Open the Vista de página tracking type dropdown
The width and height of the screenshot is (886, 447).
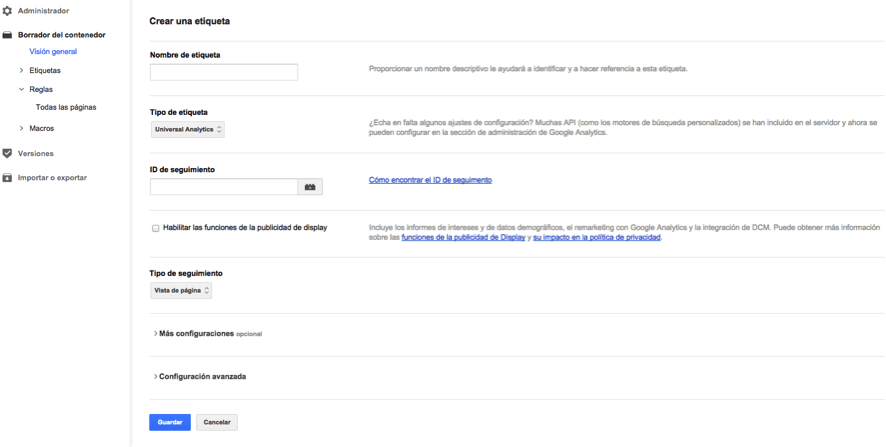[x=181, y=290]
